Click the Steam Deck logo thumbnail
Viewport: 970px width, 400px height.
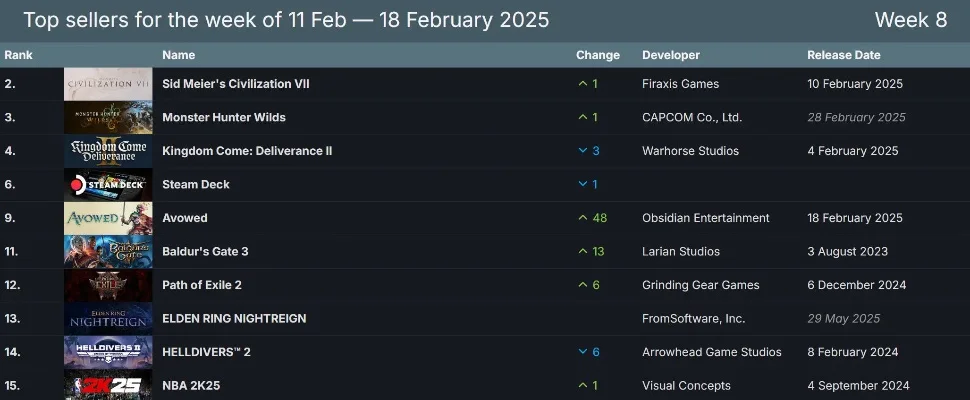pyautogui.click(x=108, y=185)
